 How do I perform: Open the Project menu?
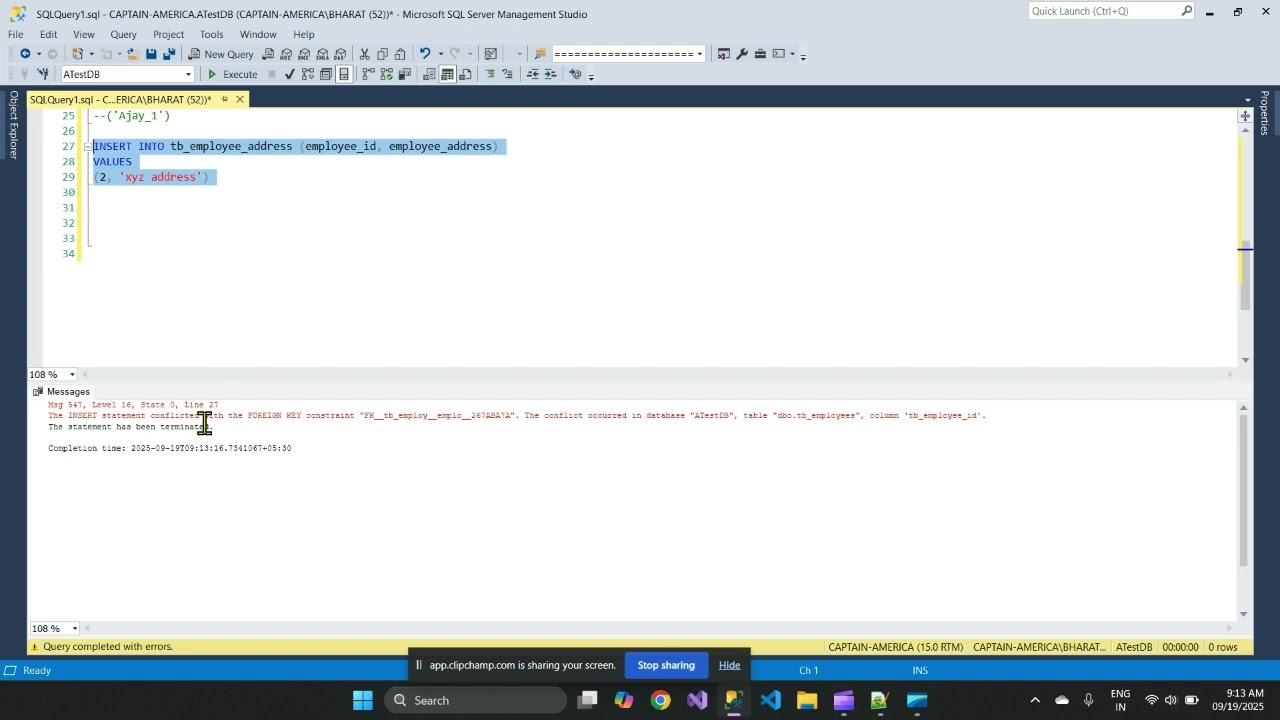click(x=168, y=34)
